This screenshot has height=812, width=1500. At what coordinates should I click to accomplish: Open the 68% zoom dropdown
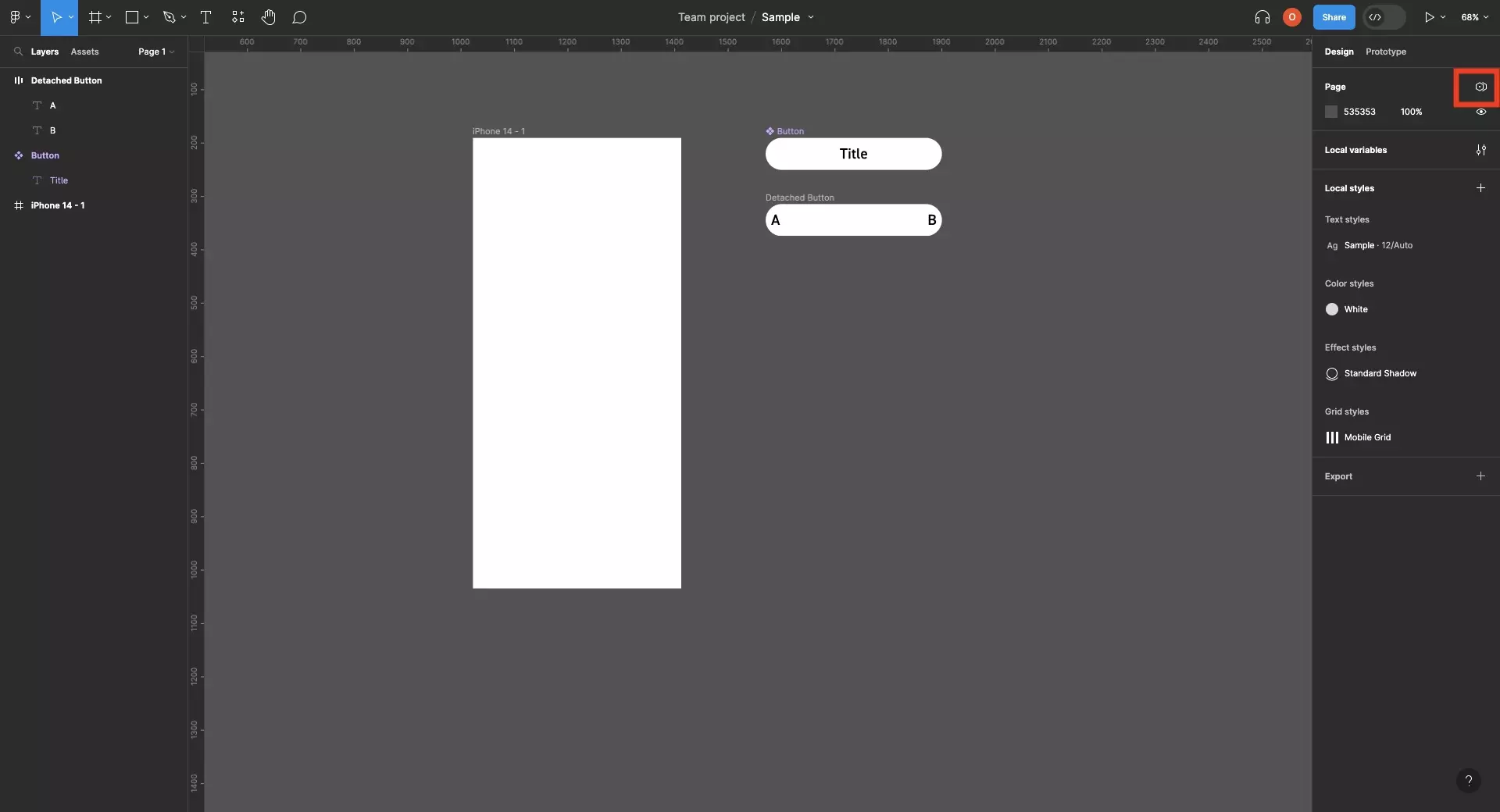[x=1475, y=17]
